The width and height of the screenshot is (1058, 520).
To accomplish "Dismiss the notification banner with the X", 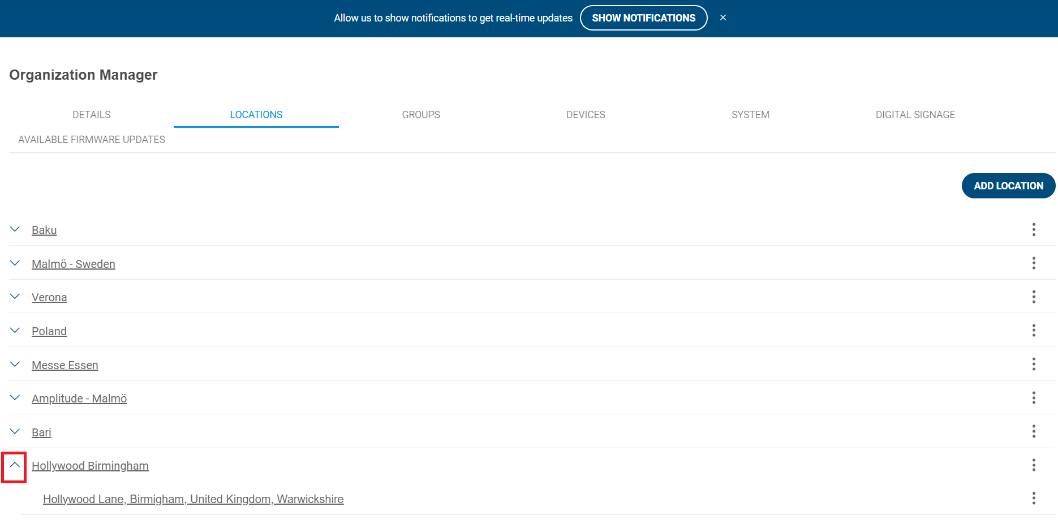I will point(723,18).
